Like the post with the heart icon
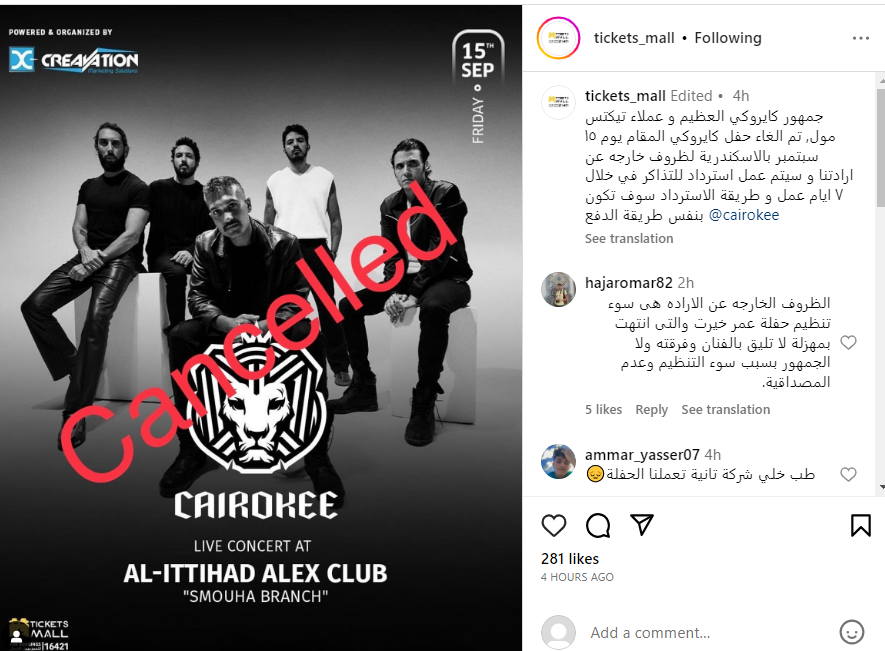Image resolution: width=885 pixels, height=651 pixels. click(x=554, y=526)
